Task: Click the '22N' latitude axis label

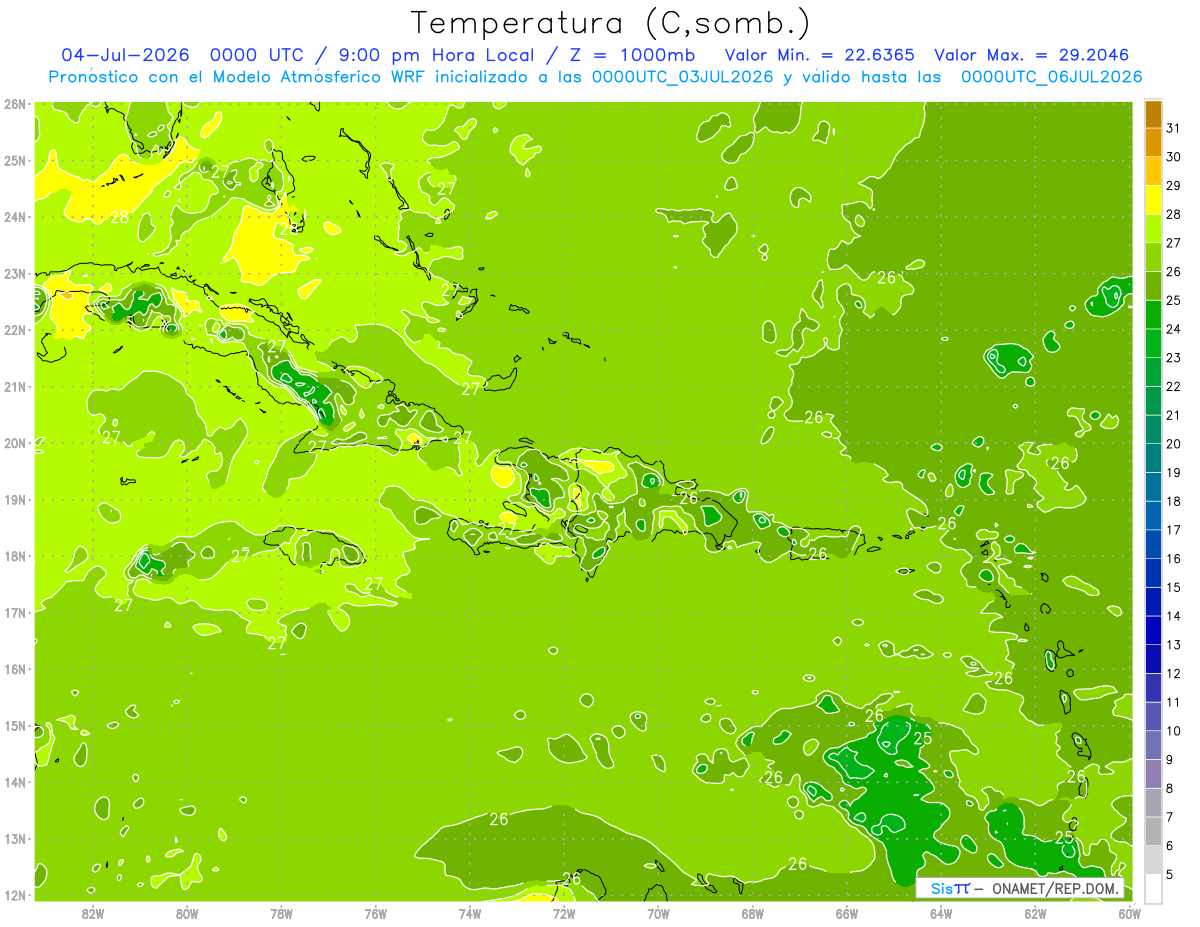Action: [x=14, y=330]
